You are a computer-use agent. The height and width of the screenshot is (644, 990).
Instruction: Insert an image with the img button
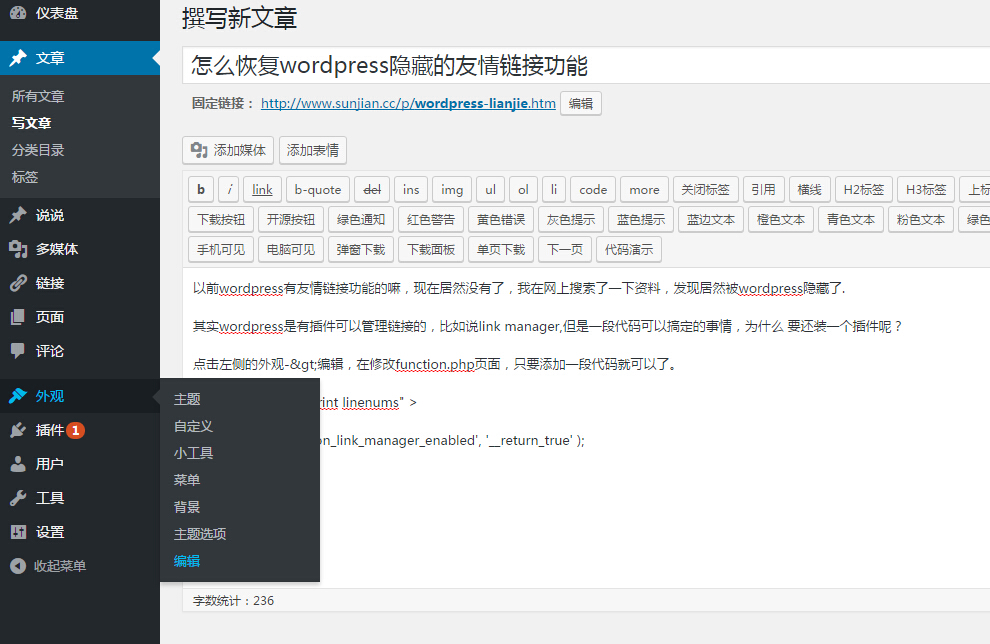point(452,189)
